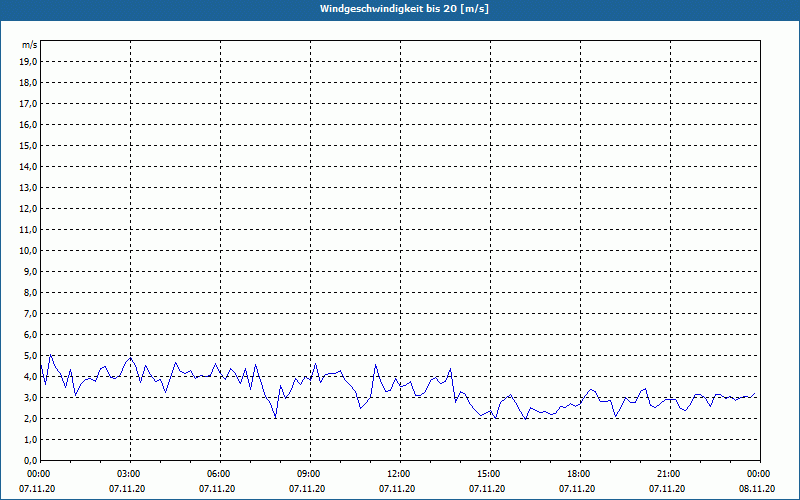
Task: Select the 16,0 y-axis value
Action: pyautogui.click(x=28, y=124)
